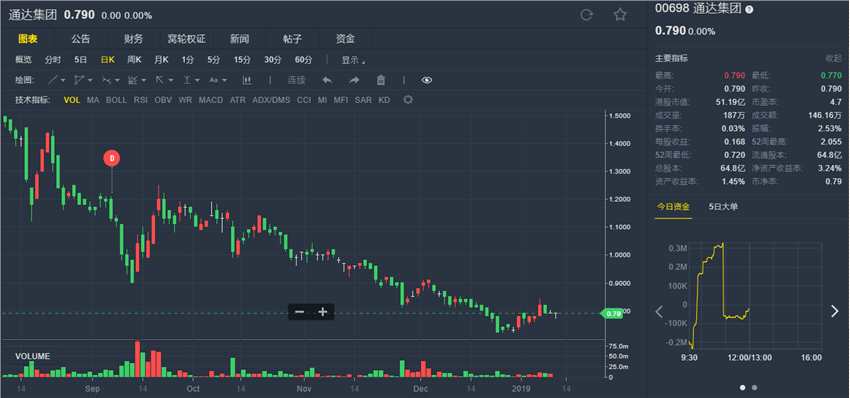Zoom out chart with the minus button
This screenshot has width=850, height=398.
299,312
